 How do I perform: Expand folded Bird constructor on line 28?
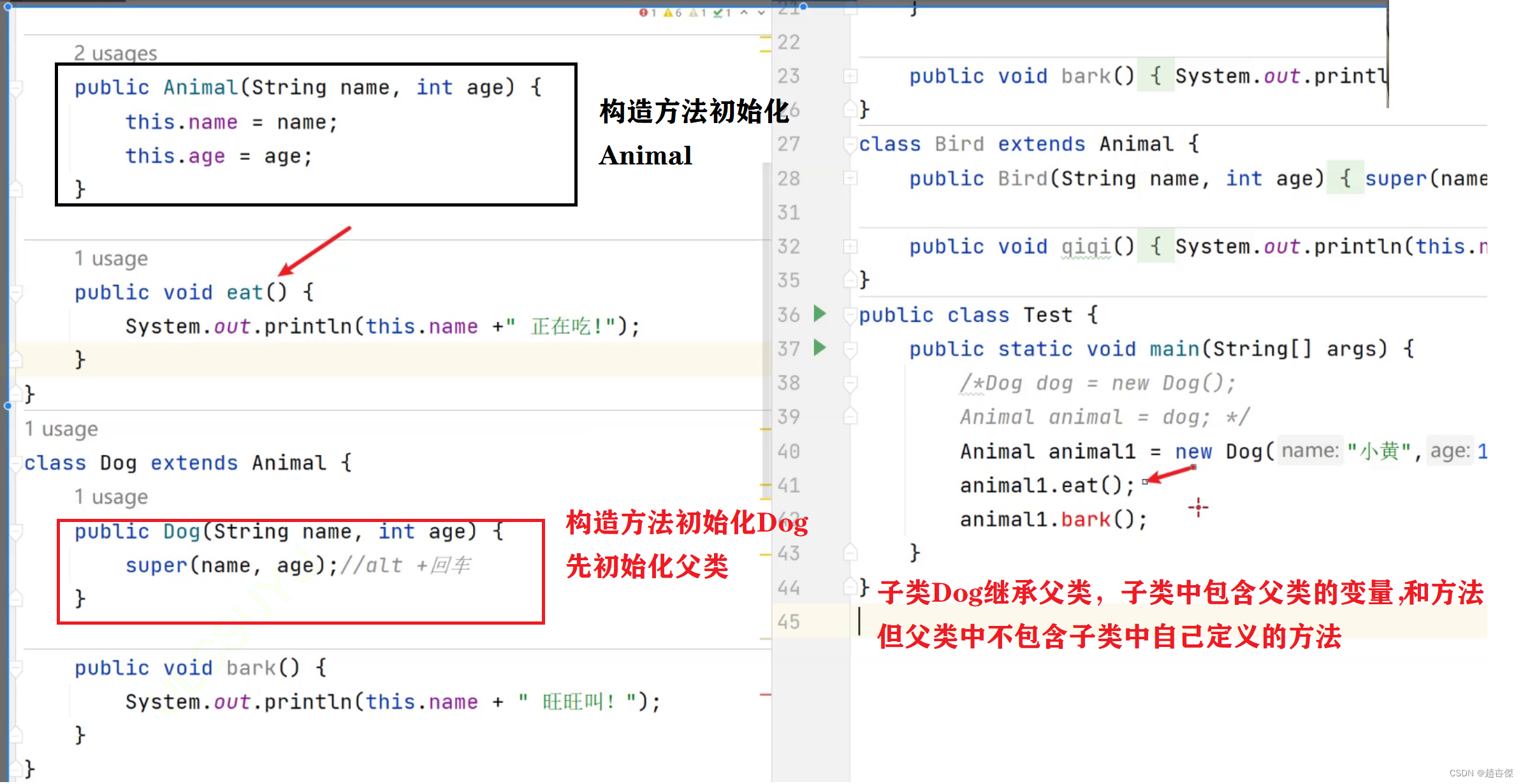click(850, 178)
